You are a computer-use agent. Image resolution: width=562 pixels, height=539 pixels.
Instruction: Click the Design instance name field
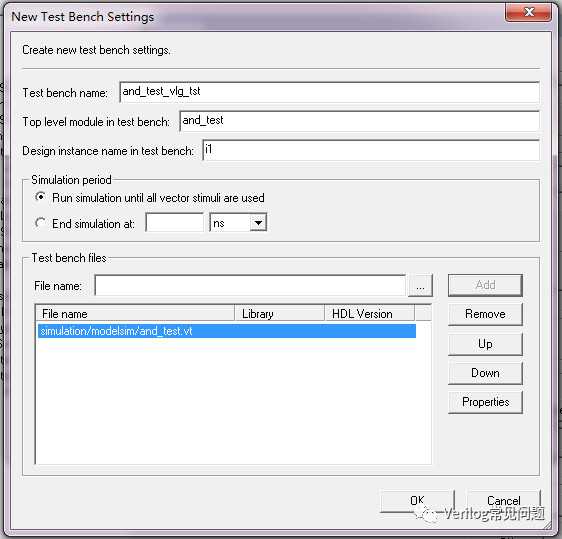(371, 150)
